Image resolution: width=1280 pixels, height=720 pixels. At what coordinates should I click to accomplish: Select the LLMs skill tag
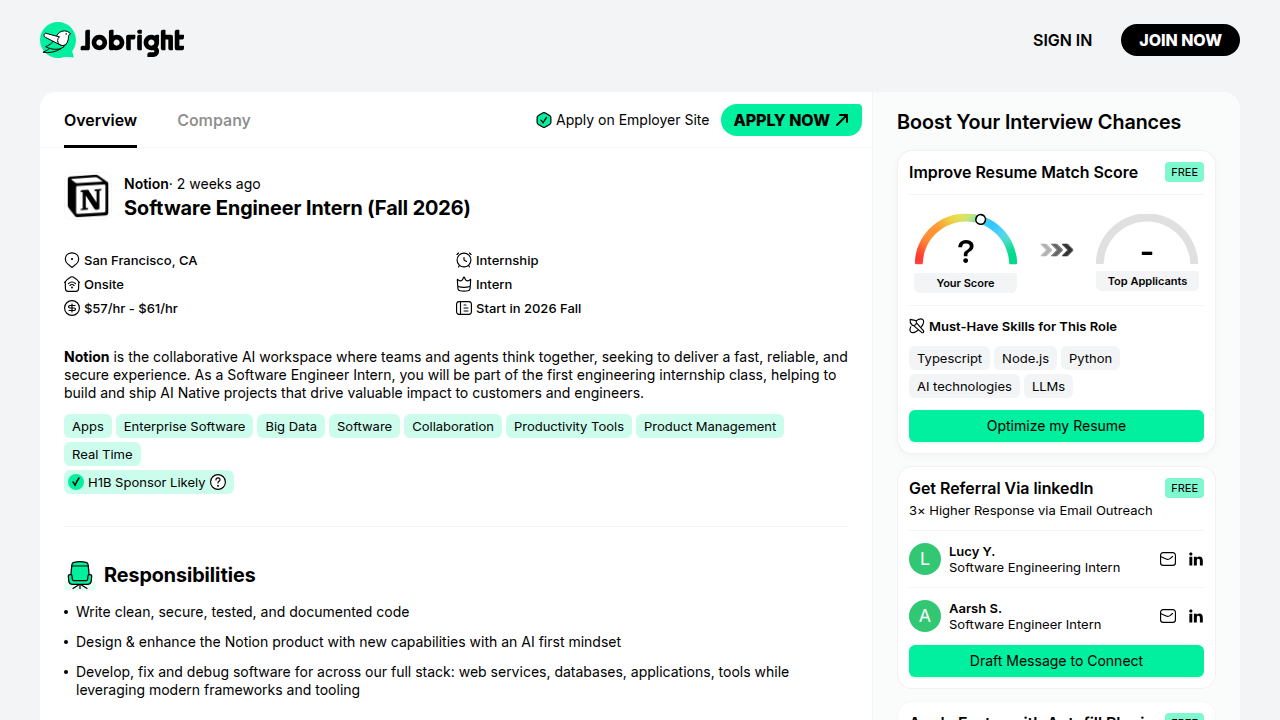[1049, 387]
